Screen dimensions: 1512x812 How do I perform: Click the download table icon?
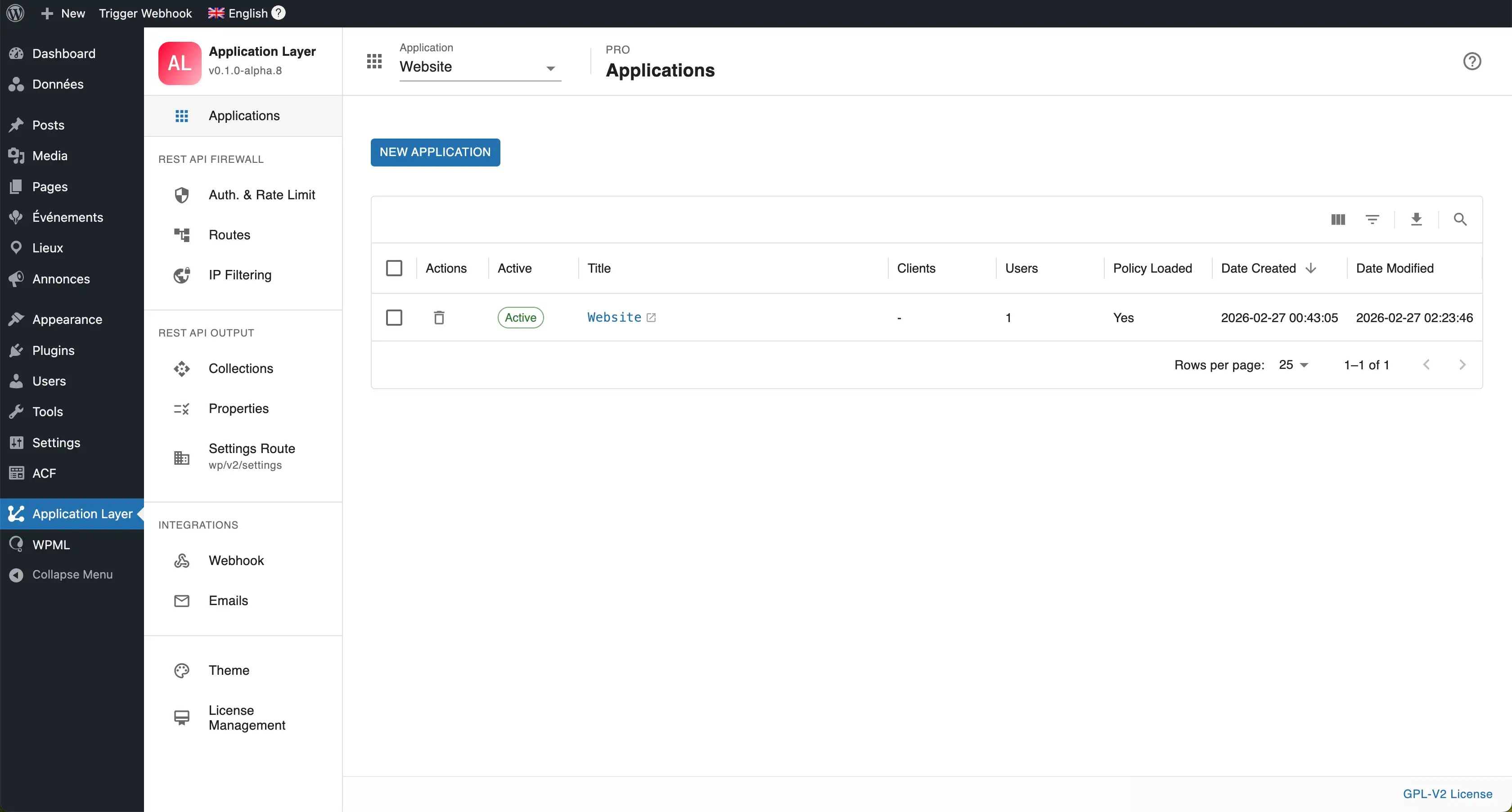[1416, 220]
